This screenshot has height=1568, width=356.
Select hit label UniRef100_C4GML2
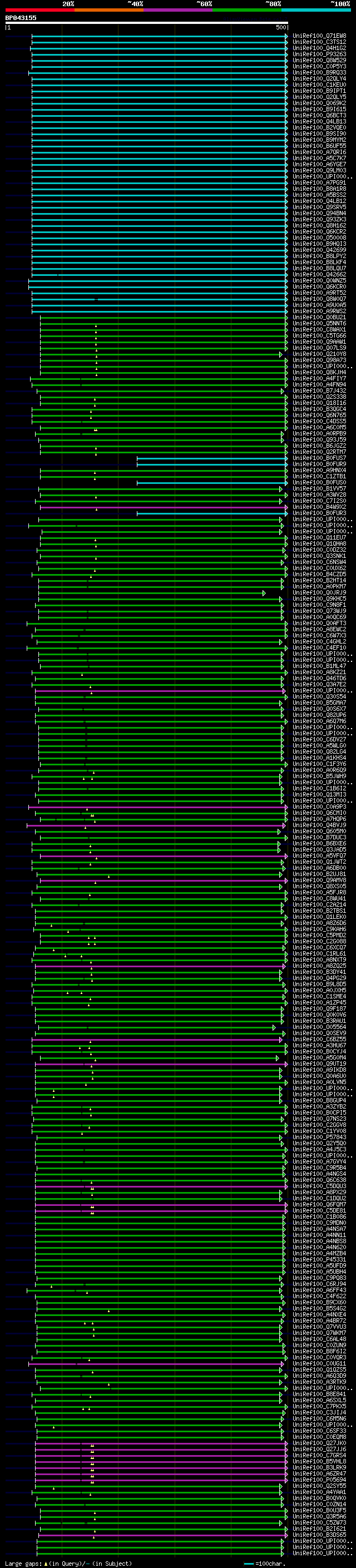319,641
